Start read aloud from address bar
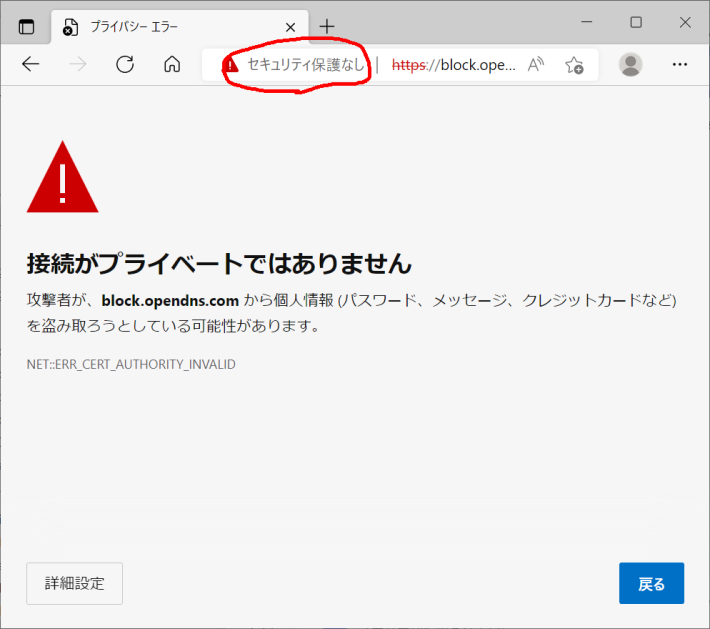 click(536, 65)
